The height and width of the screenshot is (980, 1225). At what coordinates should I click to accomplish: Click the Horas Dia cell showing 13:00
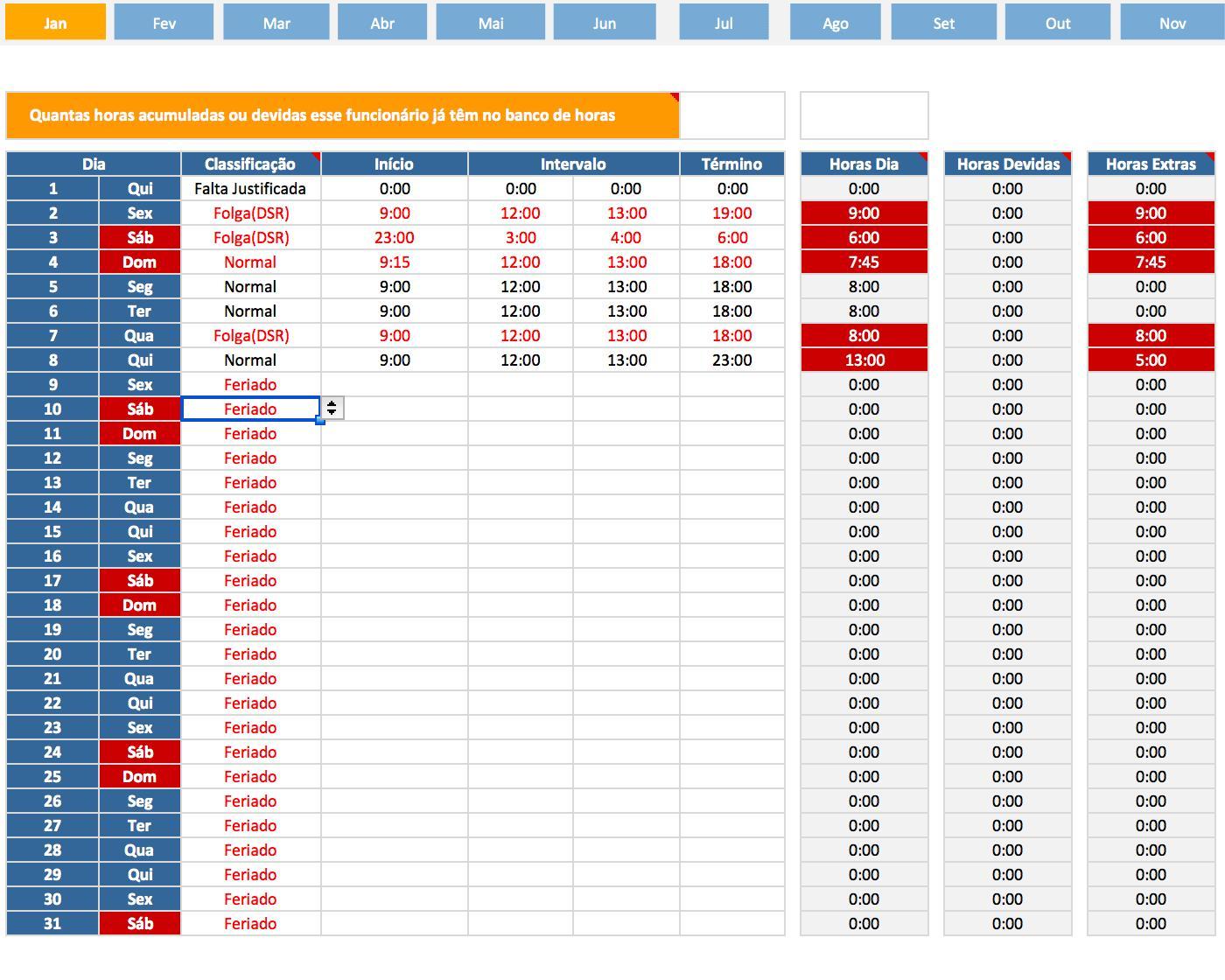tap(864, 360)
